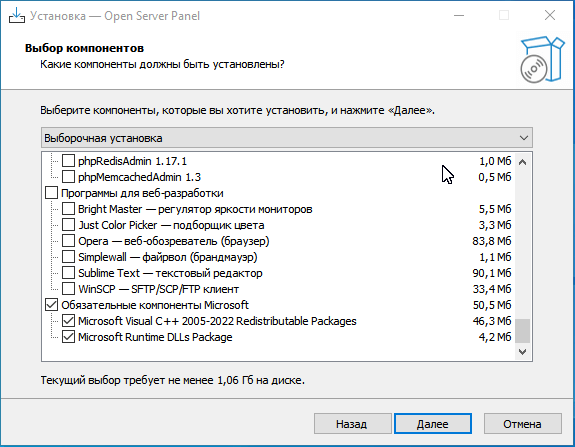Click scrollbar down arrow in component list
The image size is (575, 447).
coord(523,352)
